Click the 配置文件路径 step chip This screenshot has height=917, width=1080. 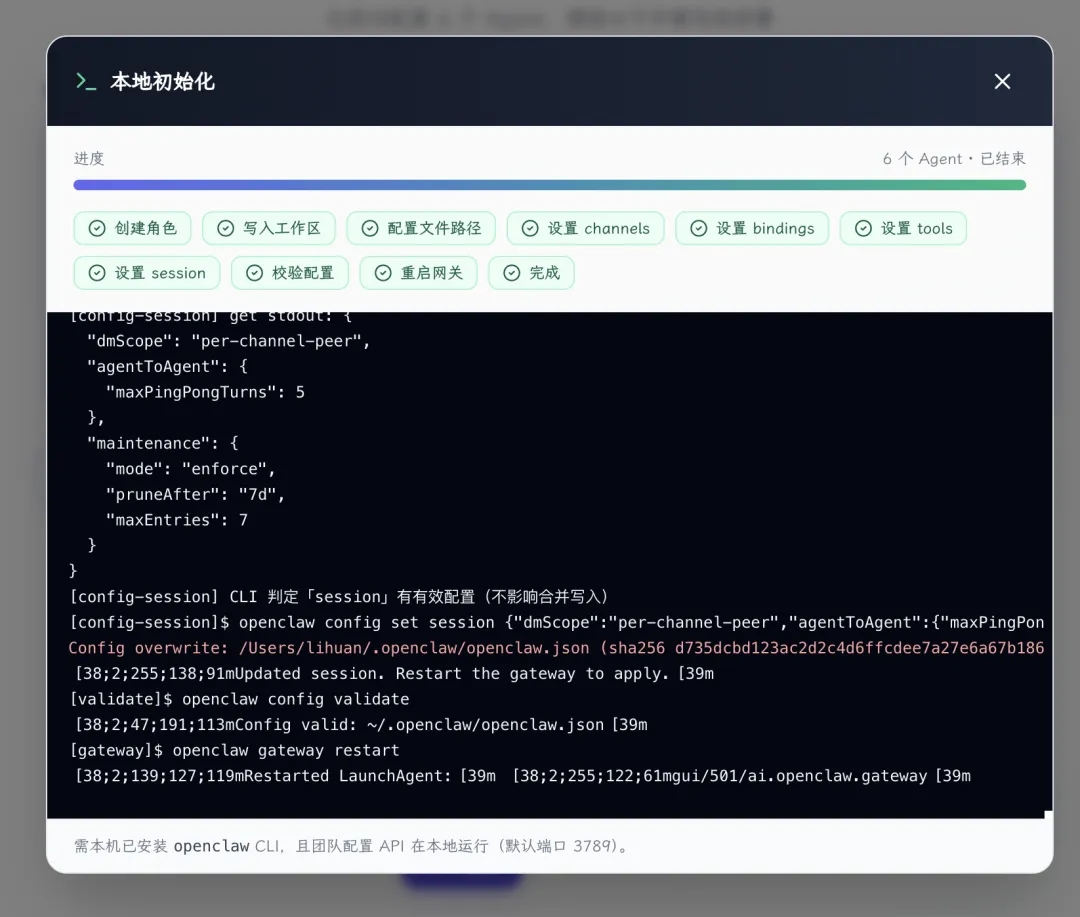(x=421, y=228)
